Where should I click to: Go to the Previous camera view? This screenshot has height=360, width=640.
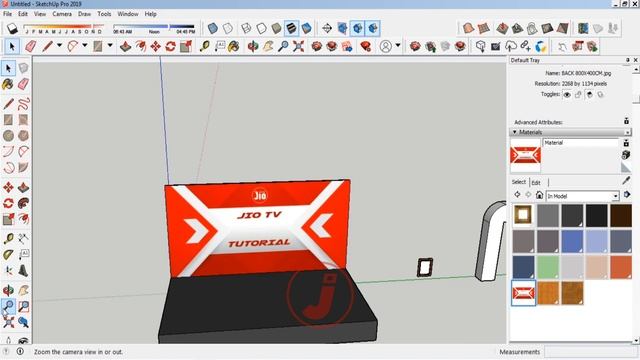tap(23, 322)
